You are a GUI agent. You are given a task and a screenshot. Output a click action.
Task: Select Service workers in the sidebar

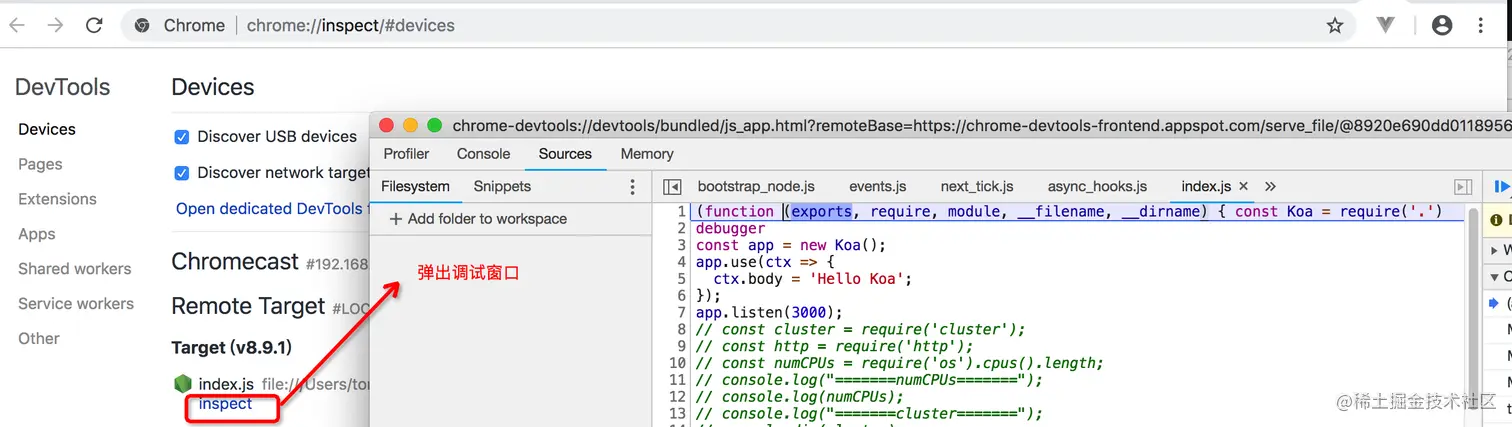click(x=76, y=303)
